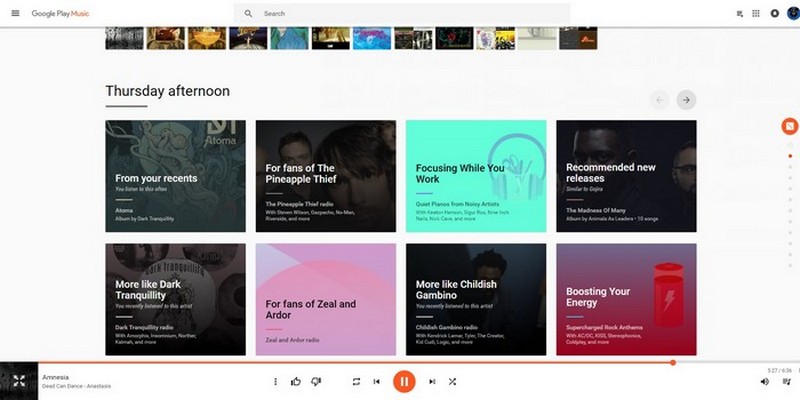Image resolution: width=800 pixels, height=400 pixels.
Task: Click the song progress slider handle
Action: click(x=673, y=363)
